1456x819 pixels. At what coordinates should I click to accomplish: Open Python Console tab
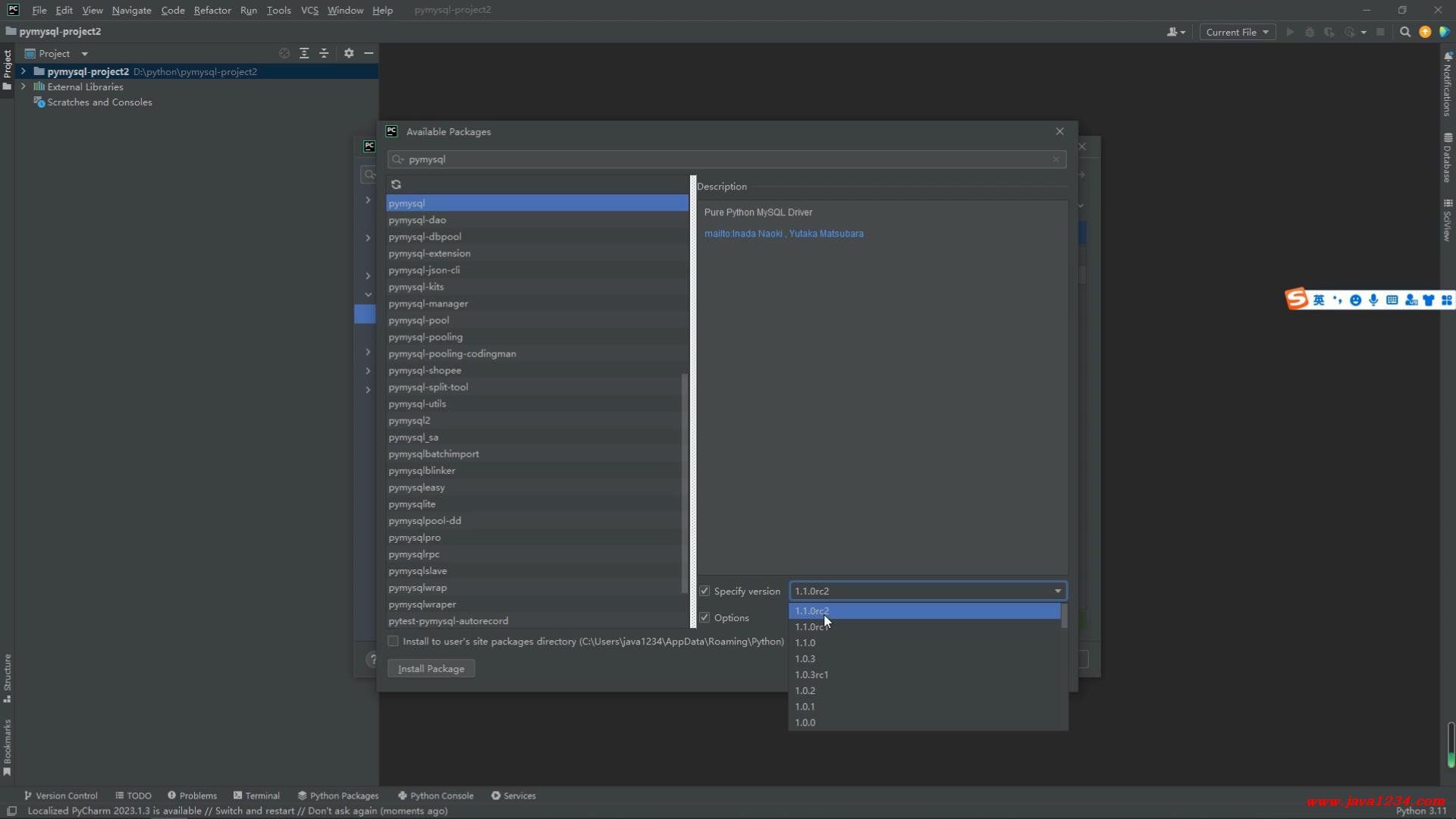tap(435, 795)
